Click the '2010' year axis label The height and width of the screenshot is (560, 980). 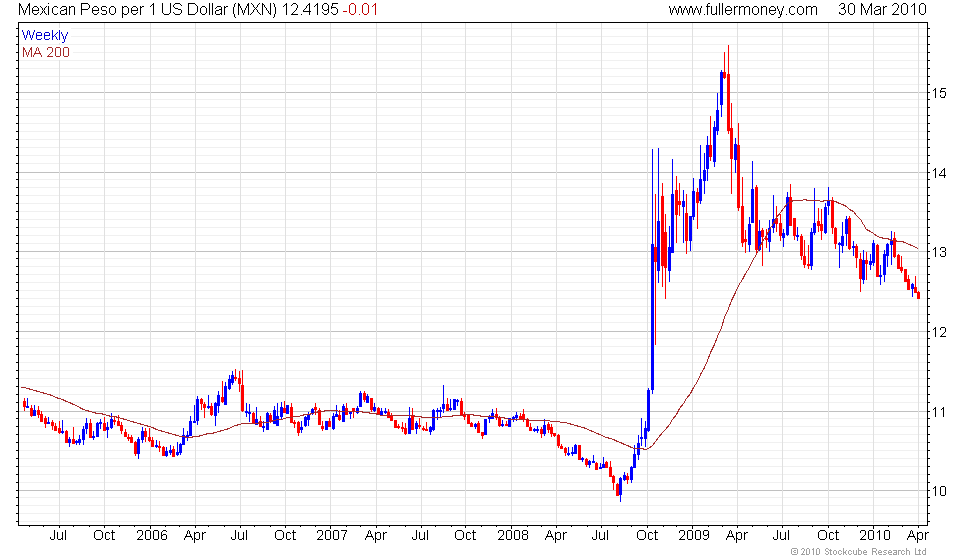(x=874, y=536)
